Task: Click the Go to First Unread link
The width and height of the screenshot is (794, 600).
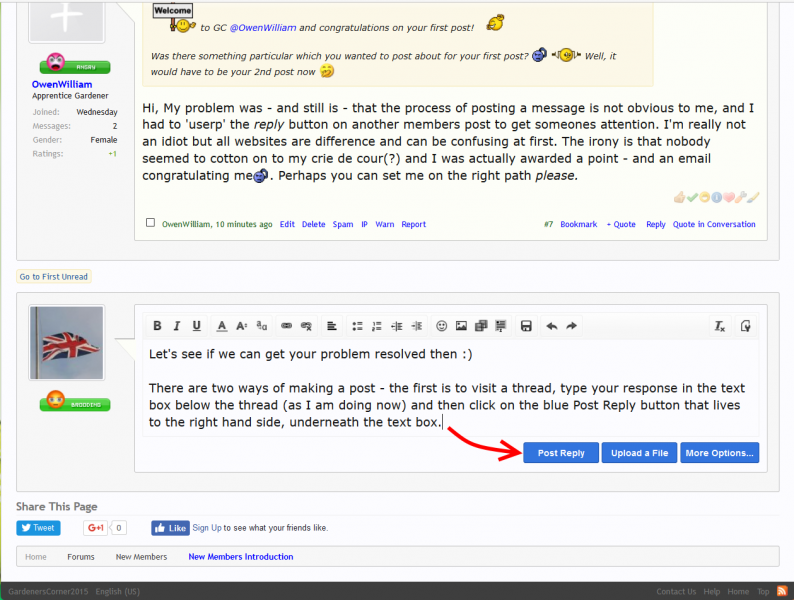Action: 53,277
